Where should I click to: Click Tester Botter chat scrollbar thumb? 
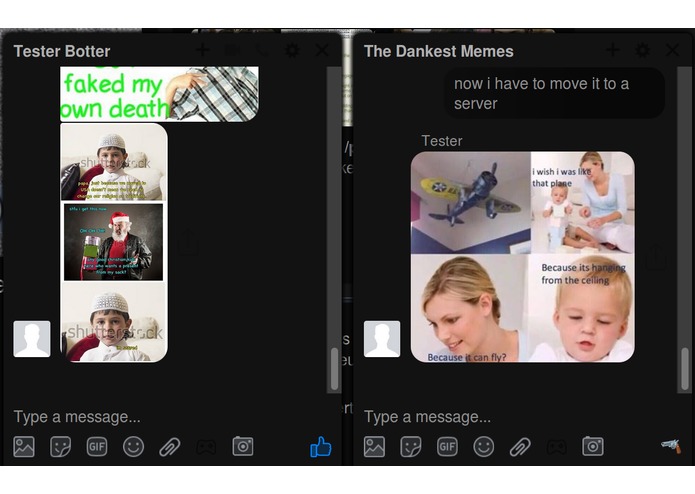(x=335, y=369)
